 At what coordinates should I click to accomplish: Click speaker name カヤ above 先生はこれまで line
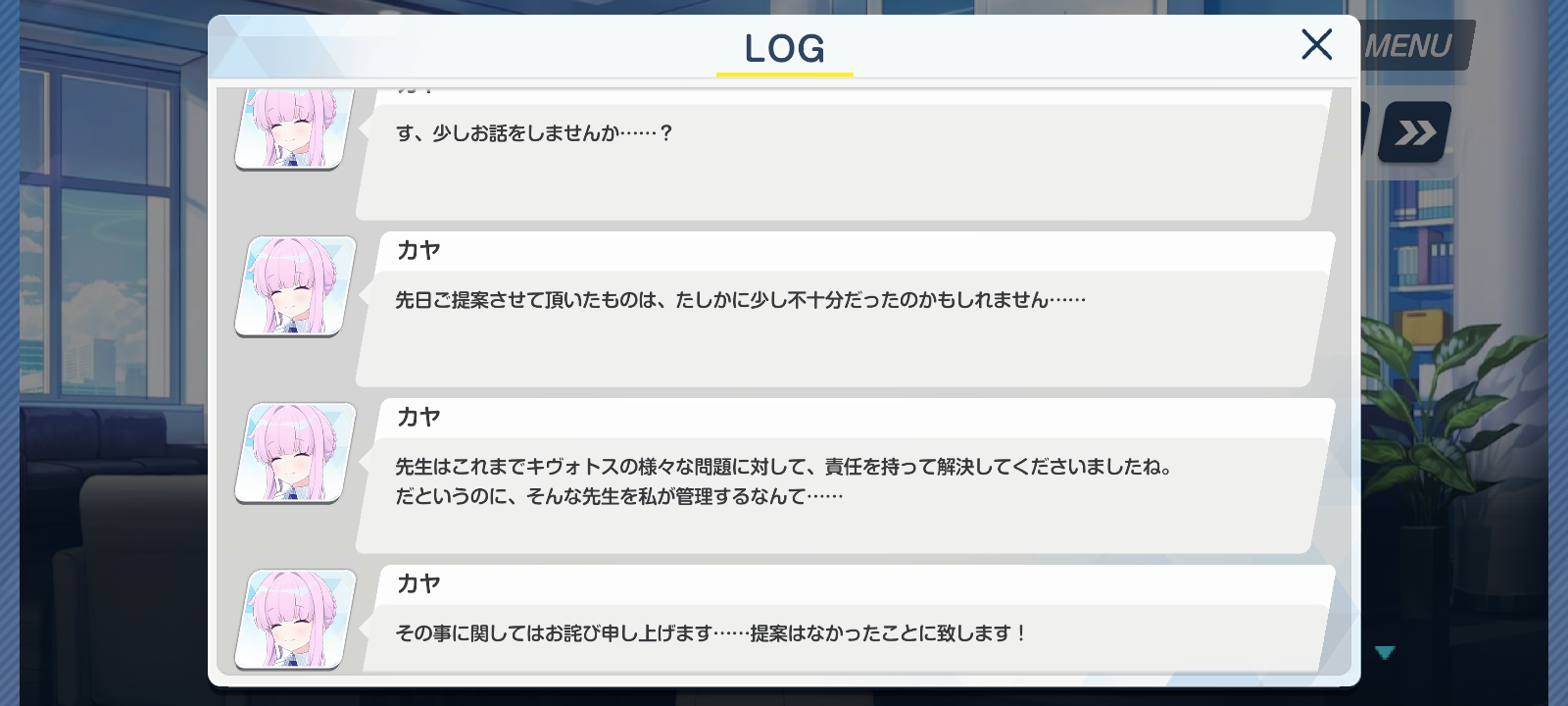pyautogui.click(x=418, y=418)
